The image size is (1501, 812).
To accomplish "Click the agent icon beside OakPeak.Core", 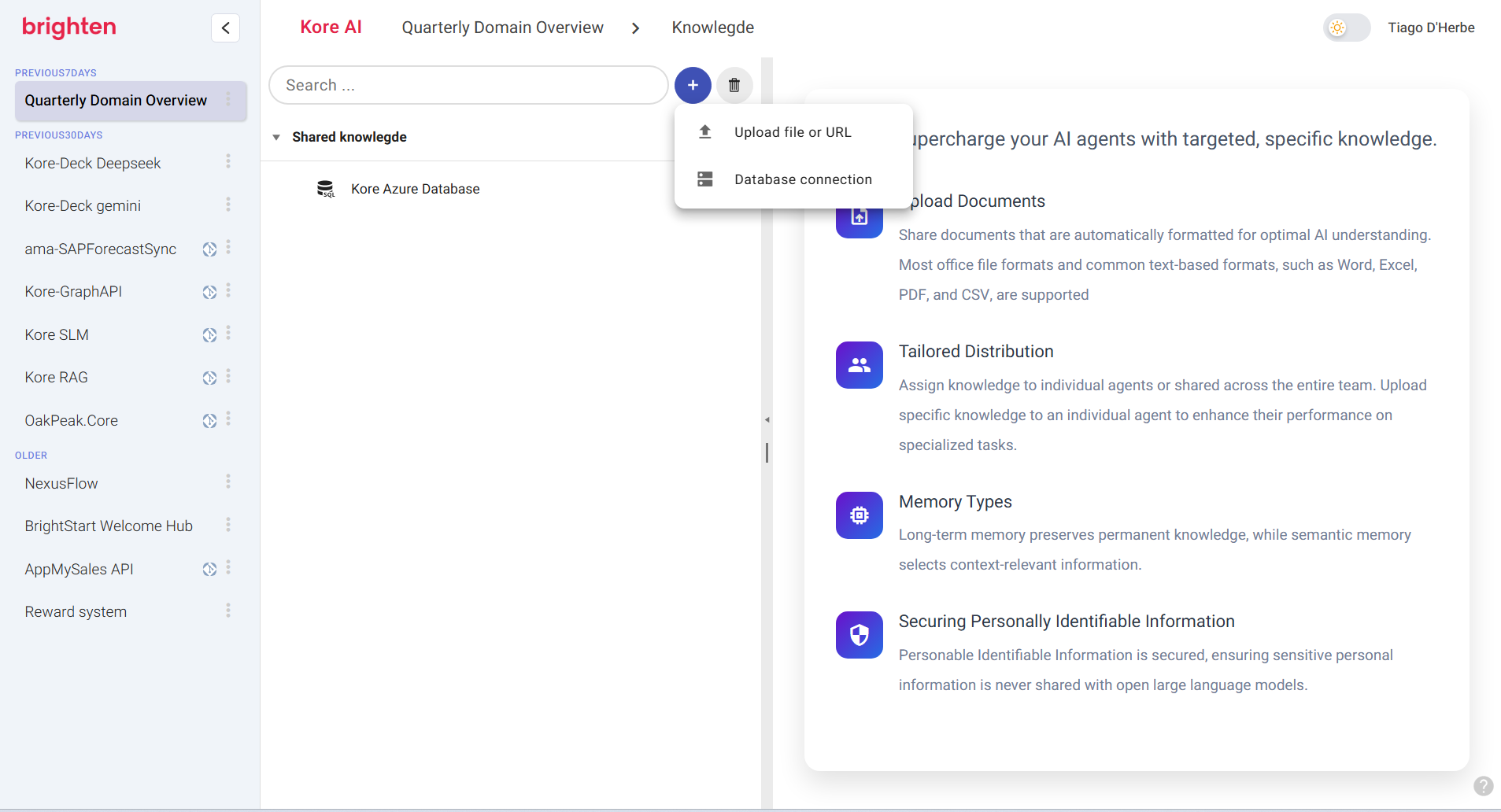I will click(209, 421).
